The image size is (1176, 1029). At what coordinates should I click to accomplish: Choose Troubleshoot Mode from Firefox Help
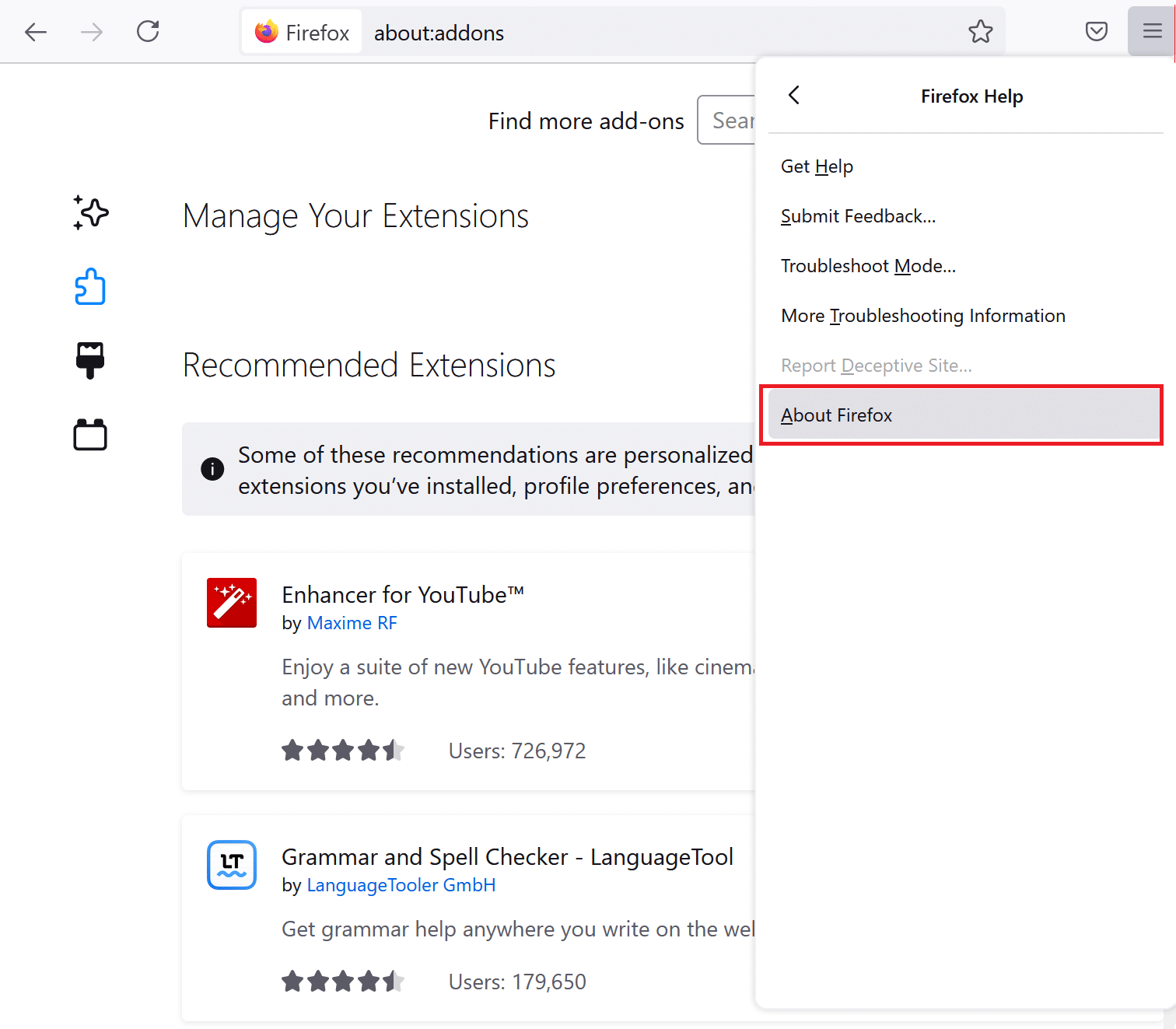pyautogui.click(x=868, y=265)
